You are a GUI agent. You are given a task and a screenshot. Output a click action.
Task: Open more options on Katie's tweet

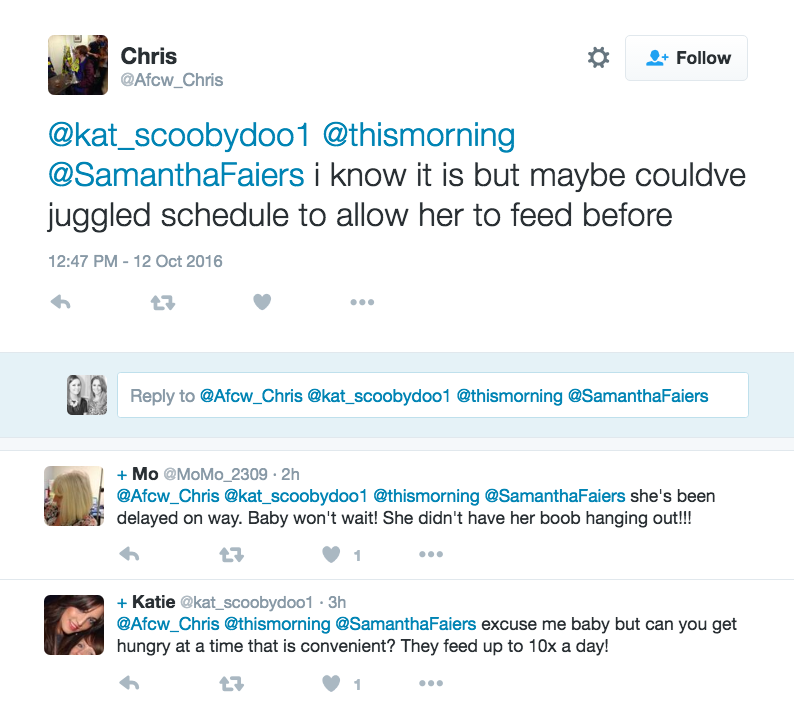431,684
